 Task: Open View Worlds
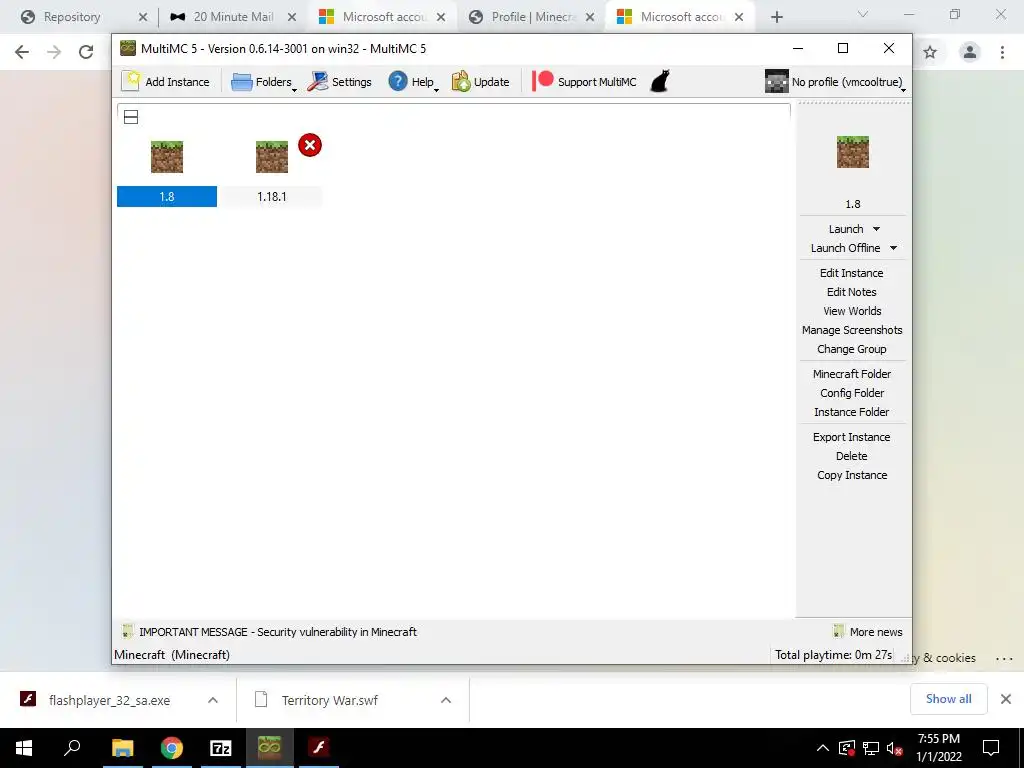[852, 311]
